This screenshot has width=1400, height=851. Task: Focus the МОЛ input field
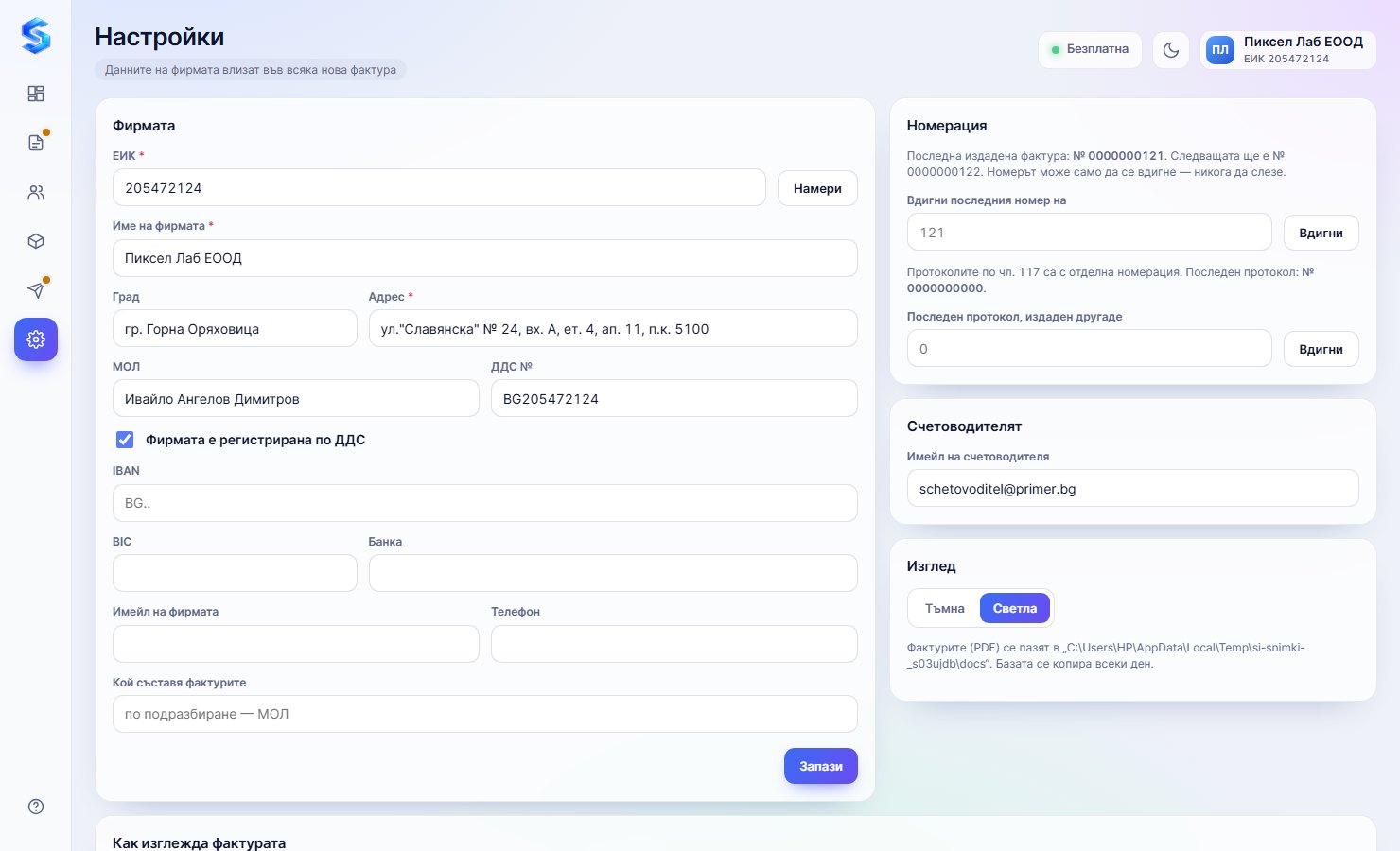click(296, 399)
